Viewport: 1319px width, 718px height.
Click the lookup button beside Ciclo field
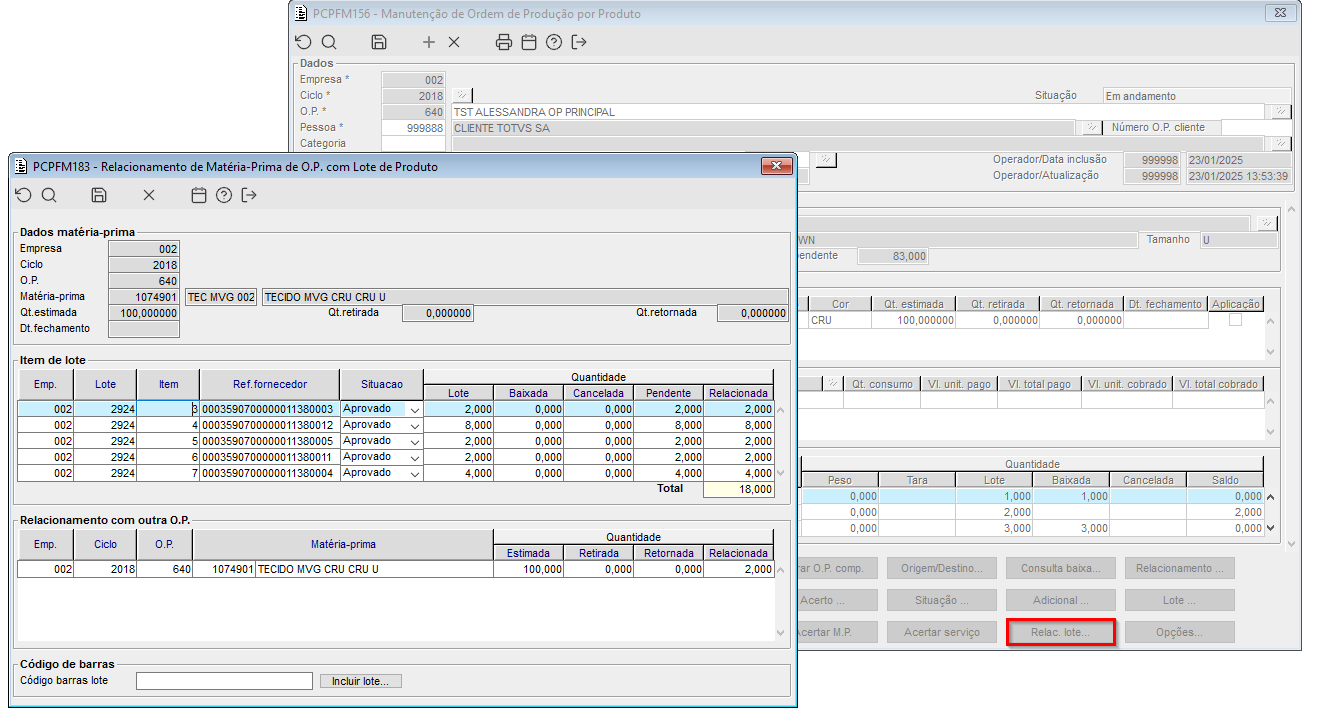click(462, 95)
